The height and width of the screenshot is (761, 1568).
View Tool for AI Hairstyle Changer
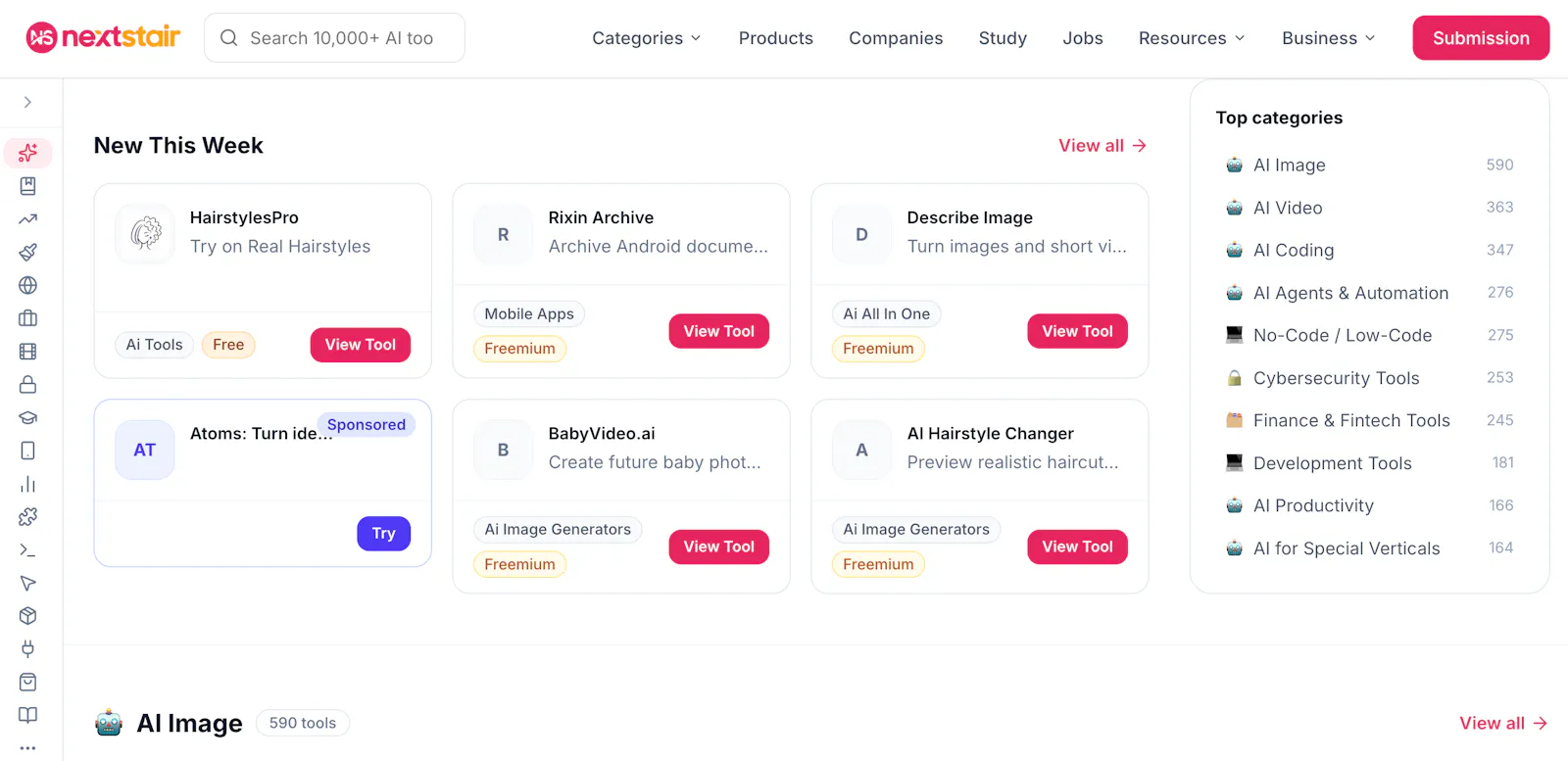coord(1078,547)
